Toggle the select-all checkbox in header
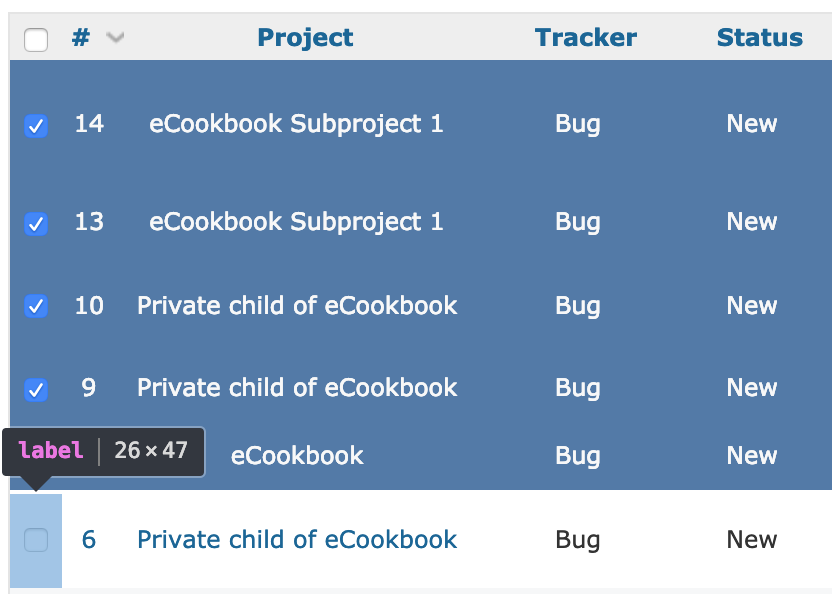This screenshot has height=594, width=832. click(x=36, y=40)
